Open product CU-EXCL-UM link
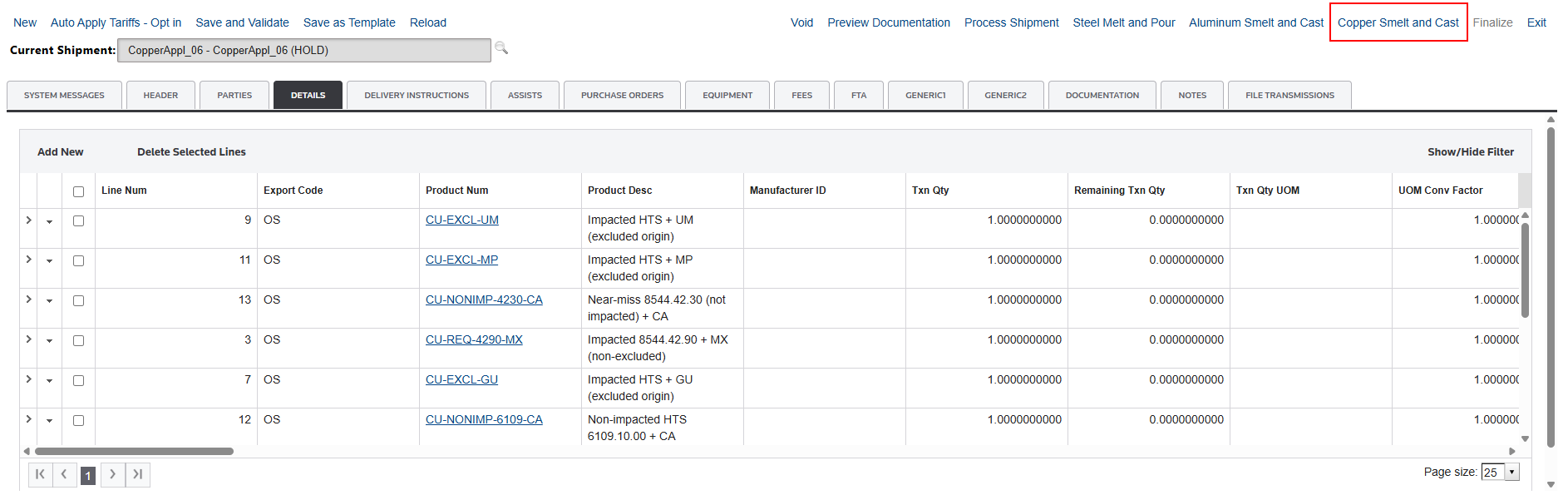This screenshot has width=1568, height=500. coord(462,220)
